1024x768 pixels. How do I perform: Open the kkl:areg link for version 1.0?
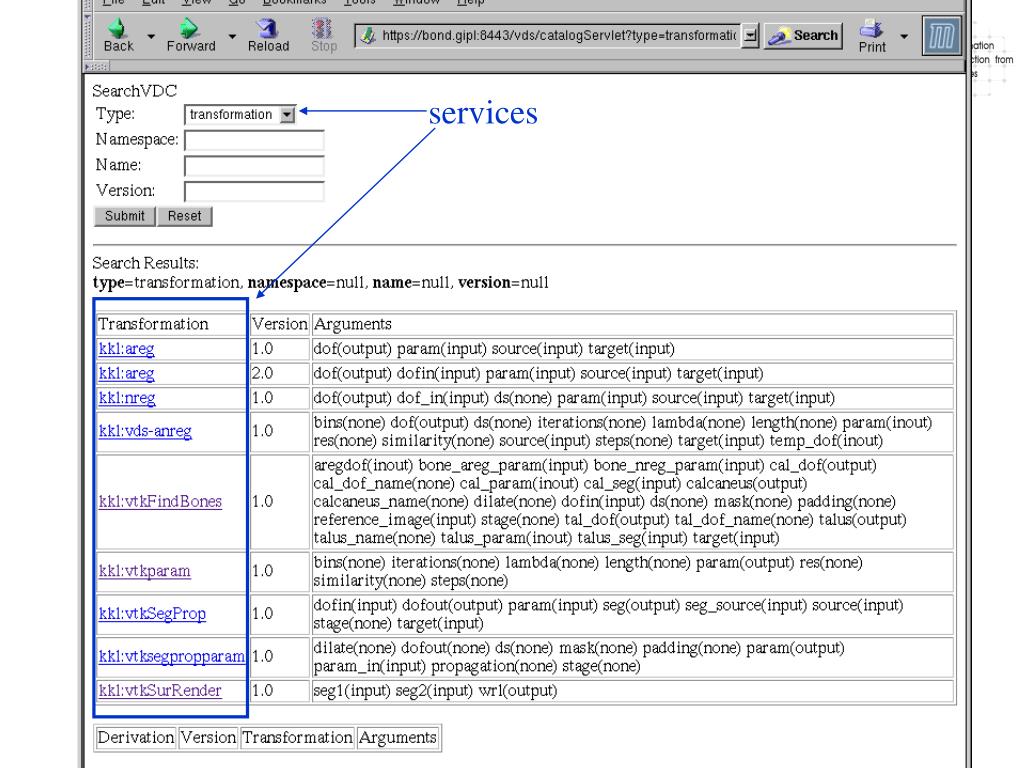pos(127,349)
